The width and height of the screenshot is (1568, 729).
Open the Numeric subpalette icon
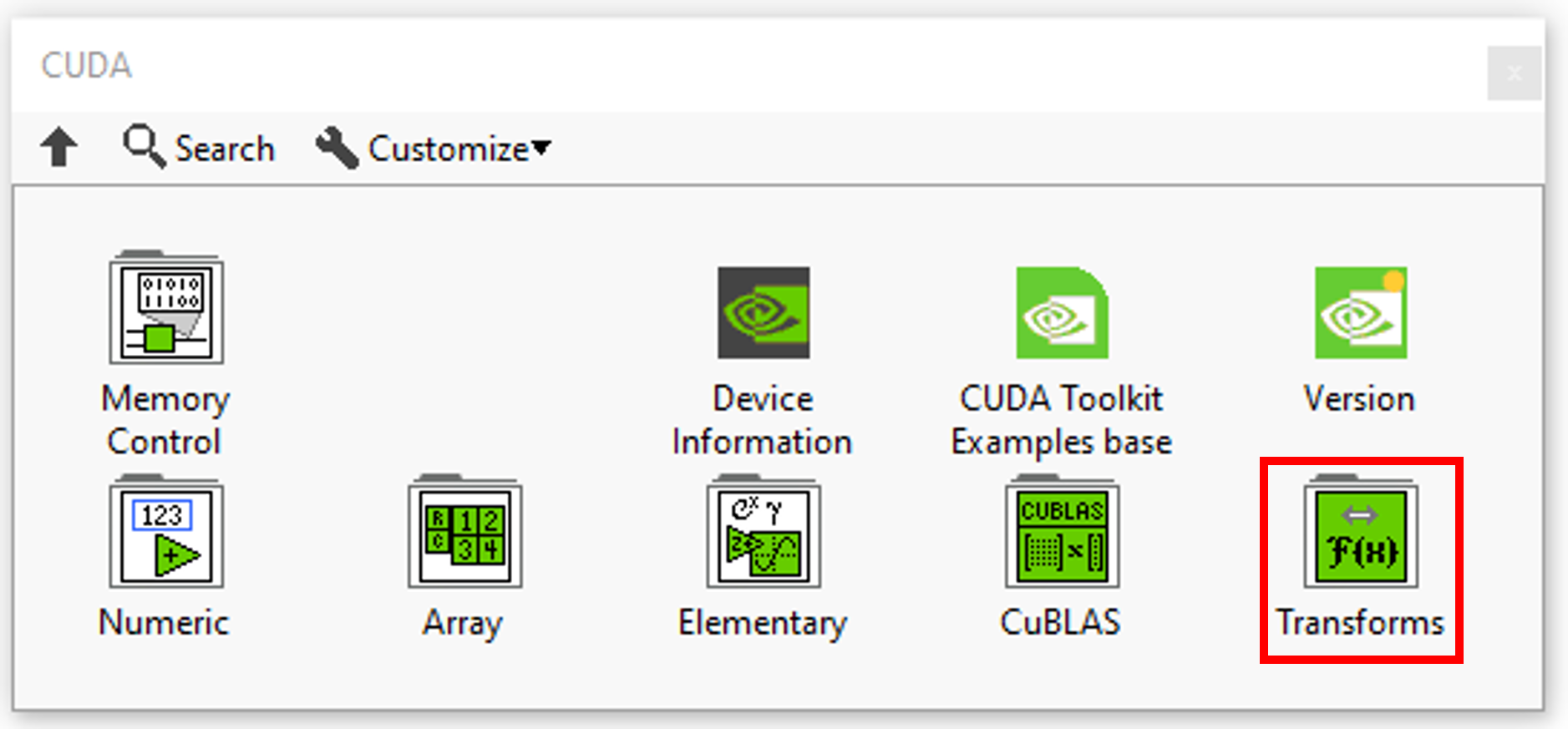coord(166,535)
